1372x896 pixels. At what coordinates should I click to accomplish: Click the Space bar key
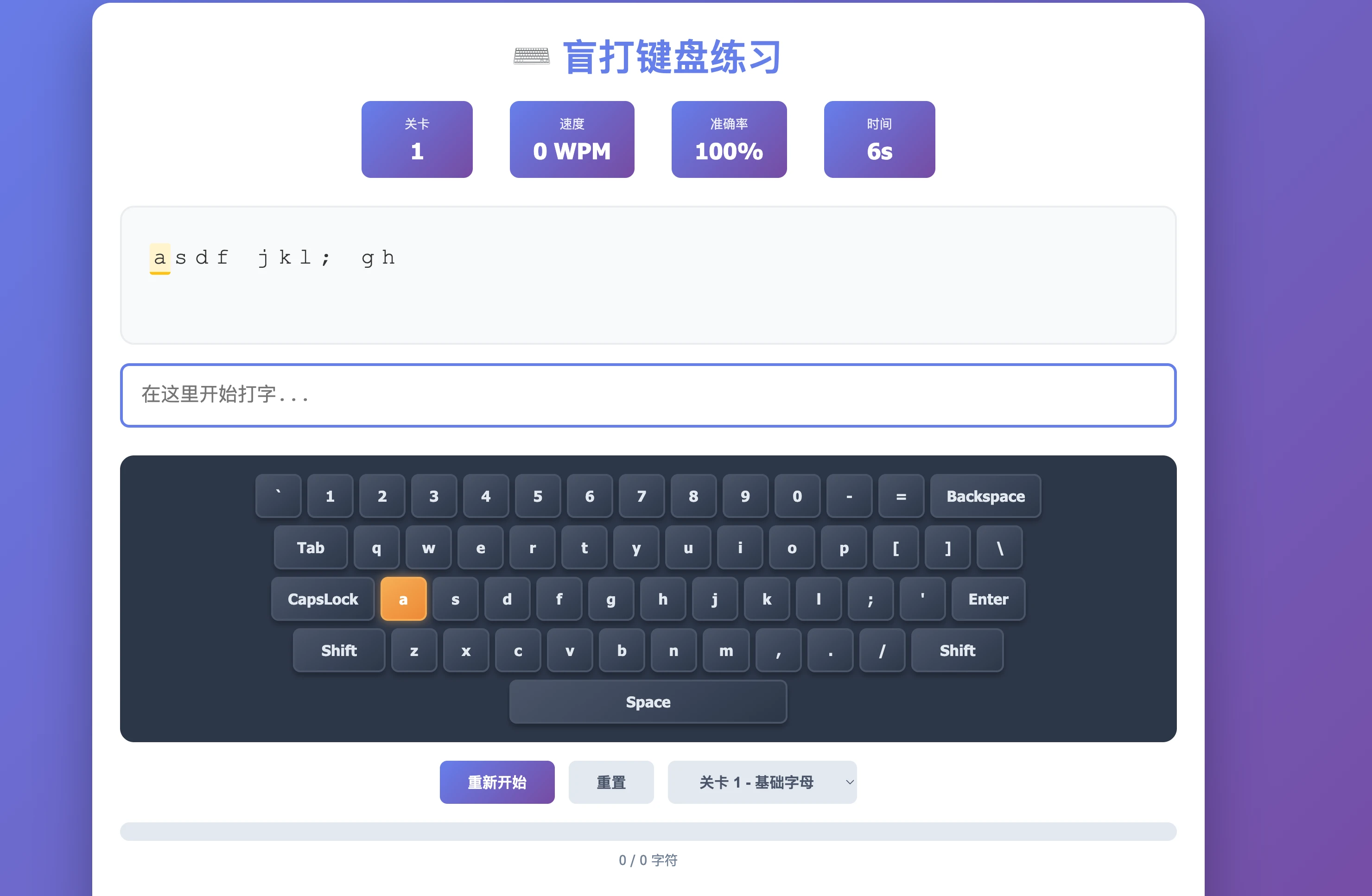648,701
